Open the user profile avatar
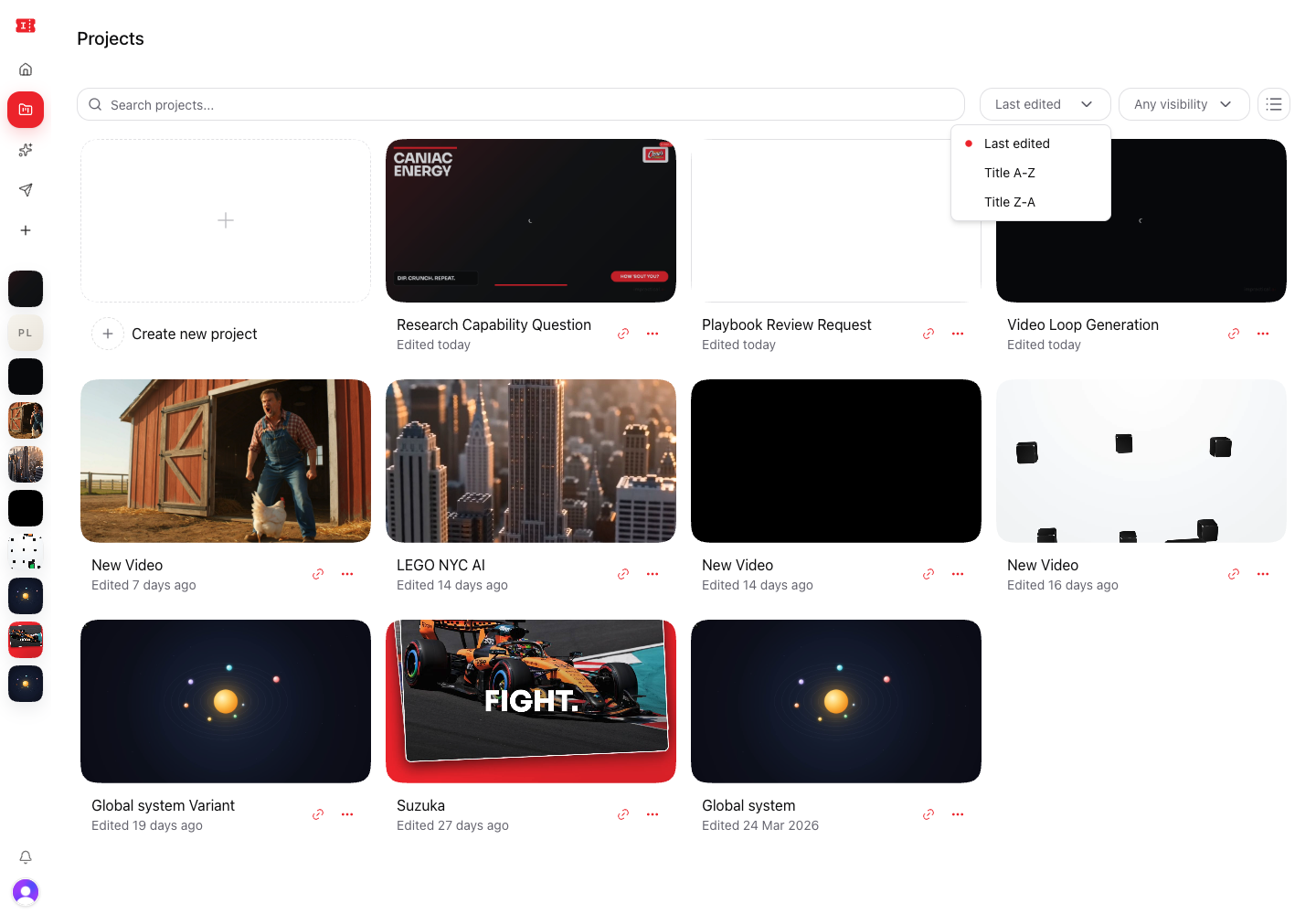 pyautogui.click(x=26, y=891)
